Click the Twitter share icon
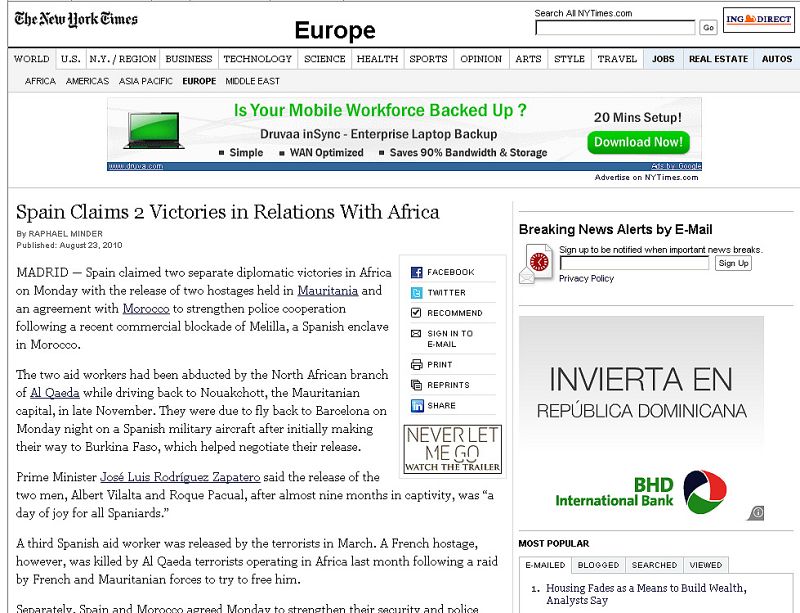This screenshot has width=800, height=613. click(417, 293)
